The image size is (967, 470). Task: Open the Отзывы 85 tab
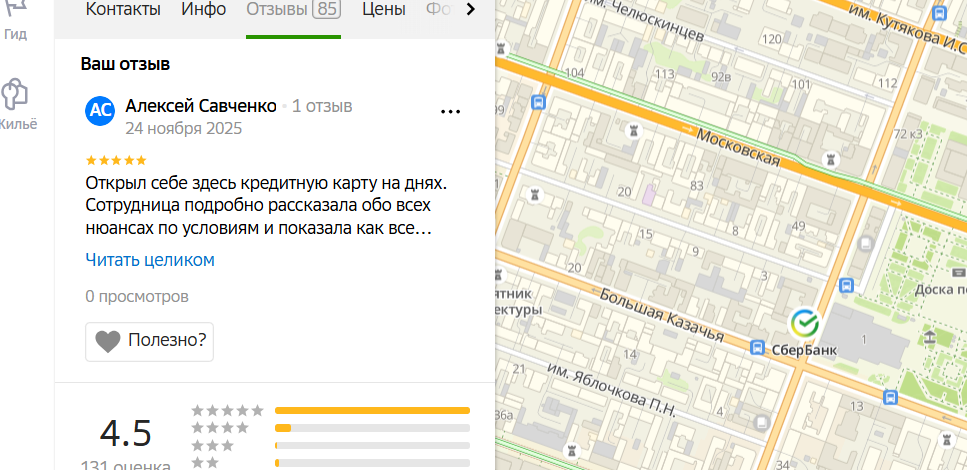[294, 10]
